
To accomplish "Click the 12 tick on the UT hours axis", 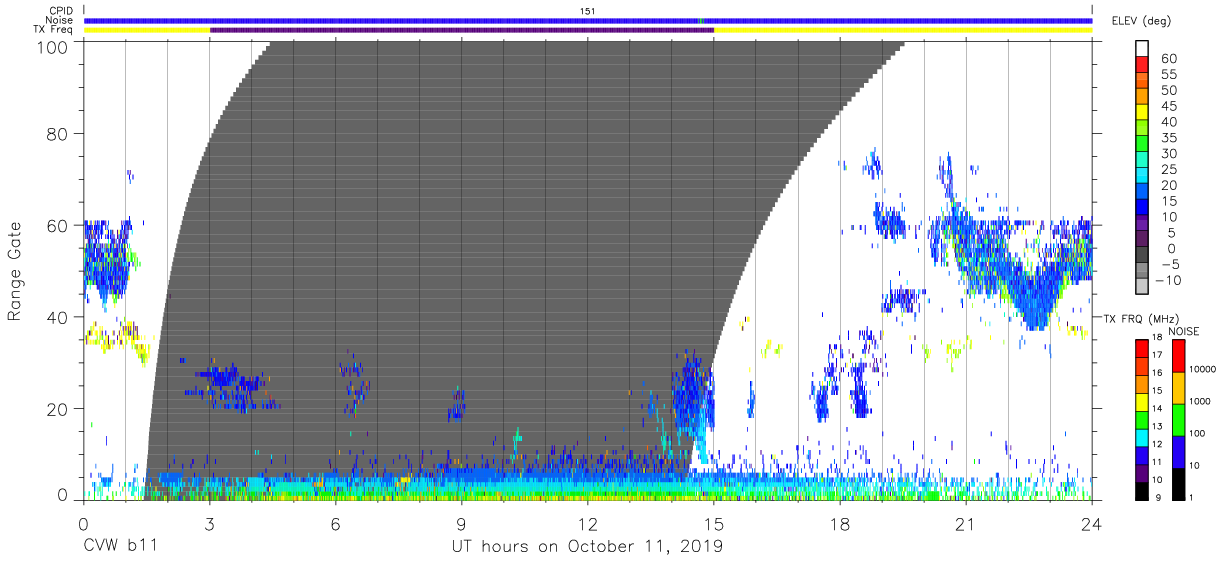I will click(x=587, y=523).
